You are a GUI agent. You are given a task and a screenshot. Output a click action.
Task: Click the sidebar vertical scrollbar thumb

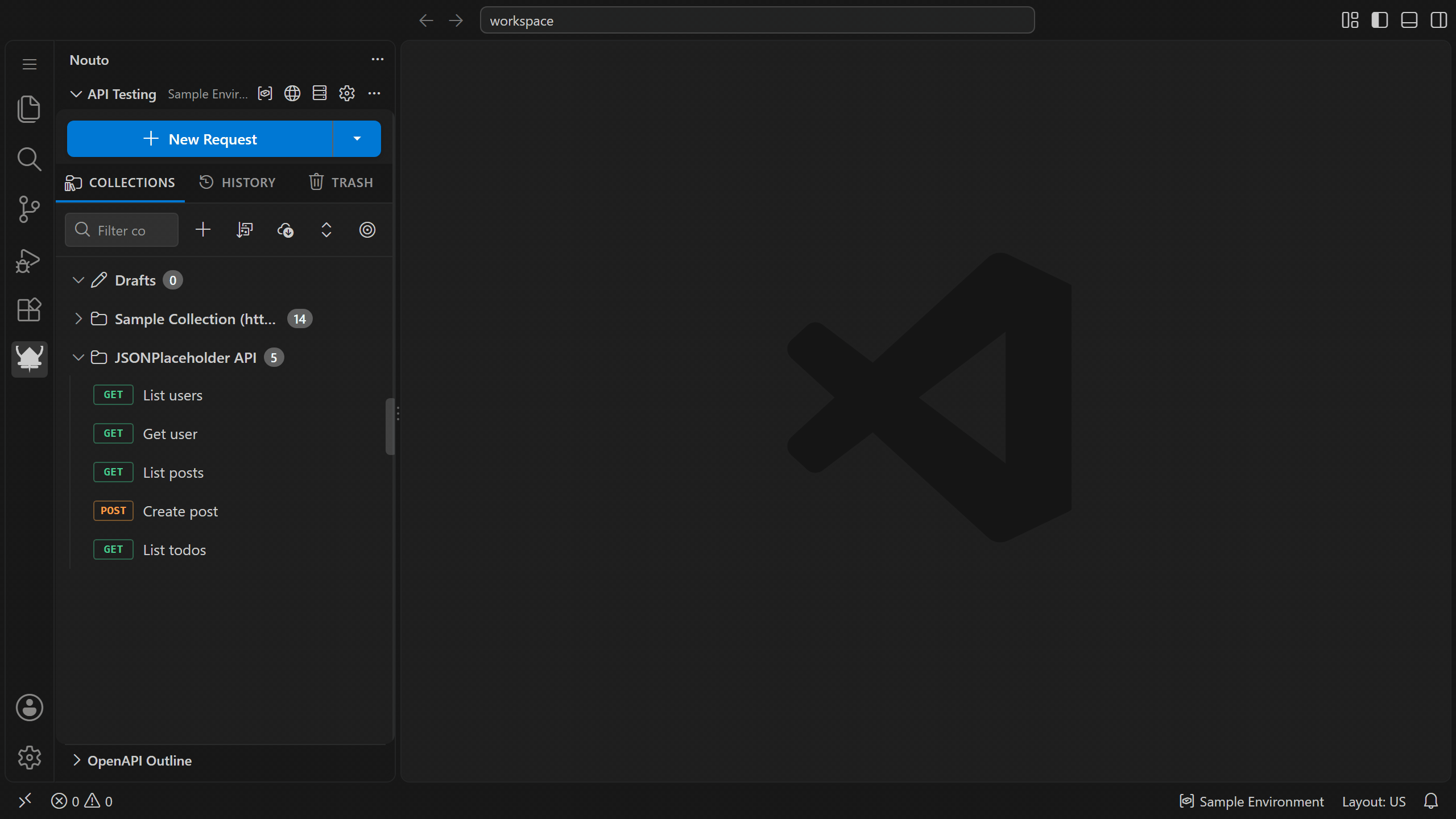coord(390,427)
